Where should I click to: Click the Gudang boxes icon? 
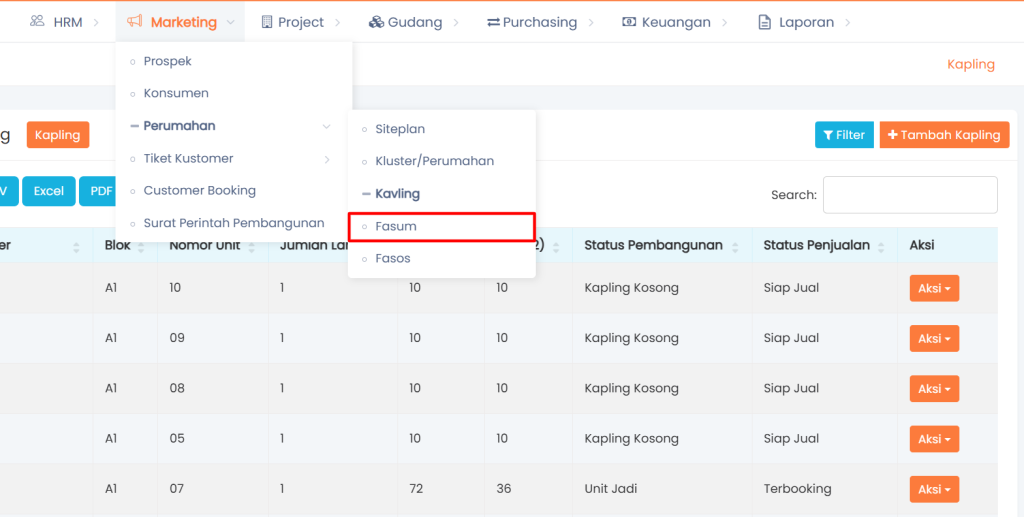[376, 21]
